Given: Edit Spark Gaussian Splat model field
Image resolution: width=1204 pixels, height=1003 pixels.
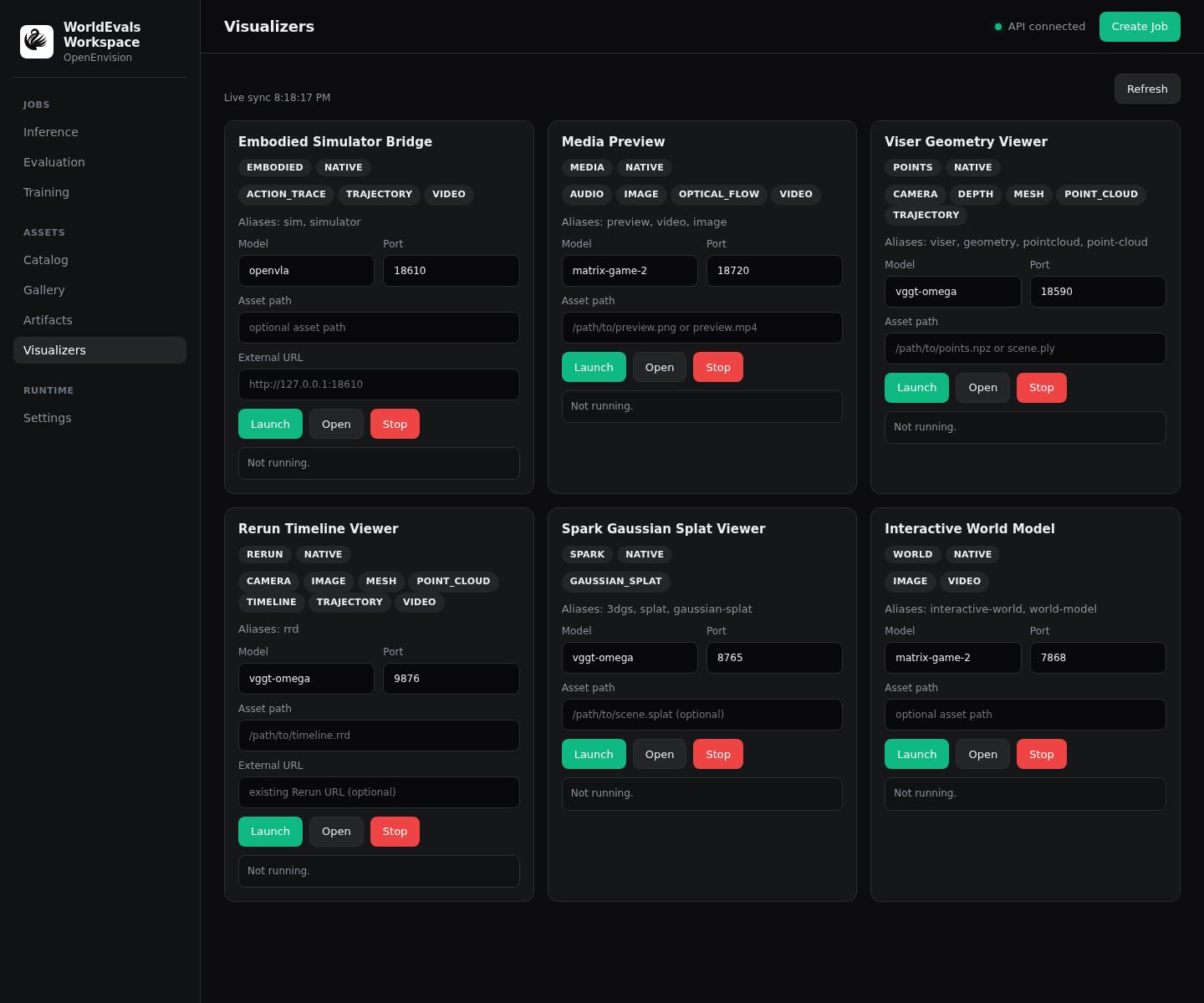Looking at the screenshot, I should [630, 658].
